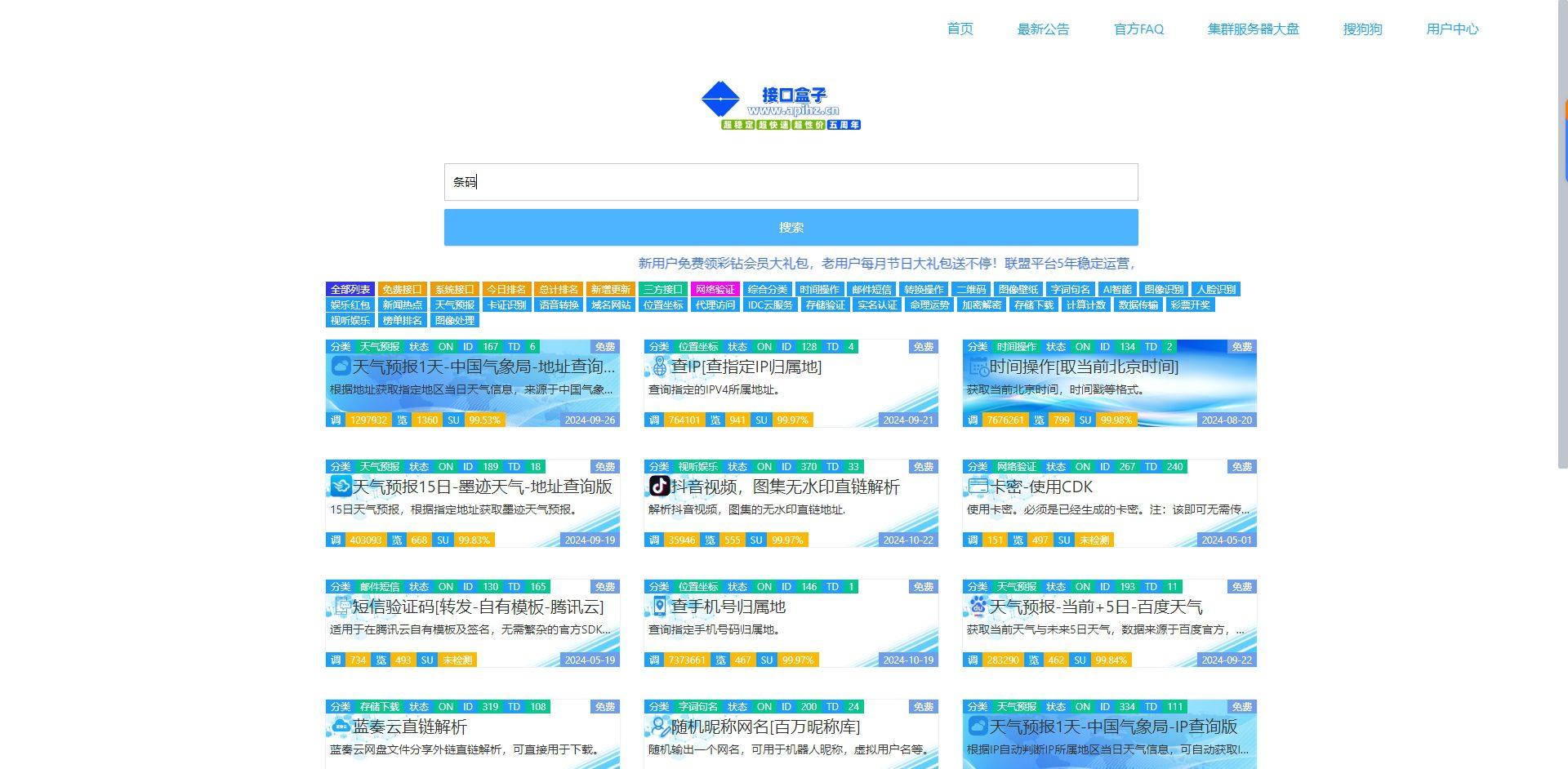Click the card icon beside 卡密-使用CDK
This screenshot has height=769, width=1568.
pyautogui.click(x=978, y=487)
